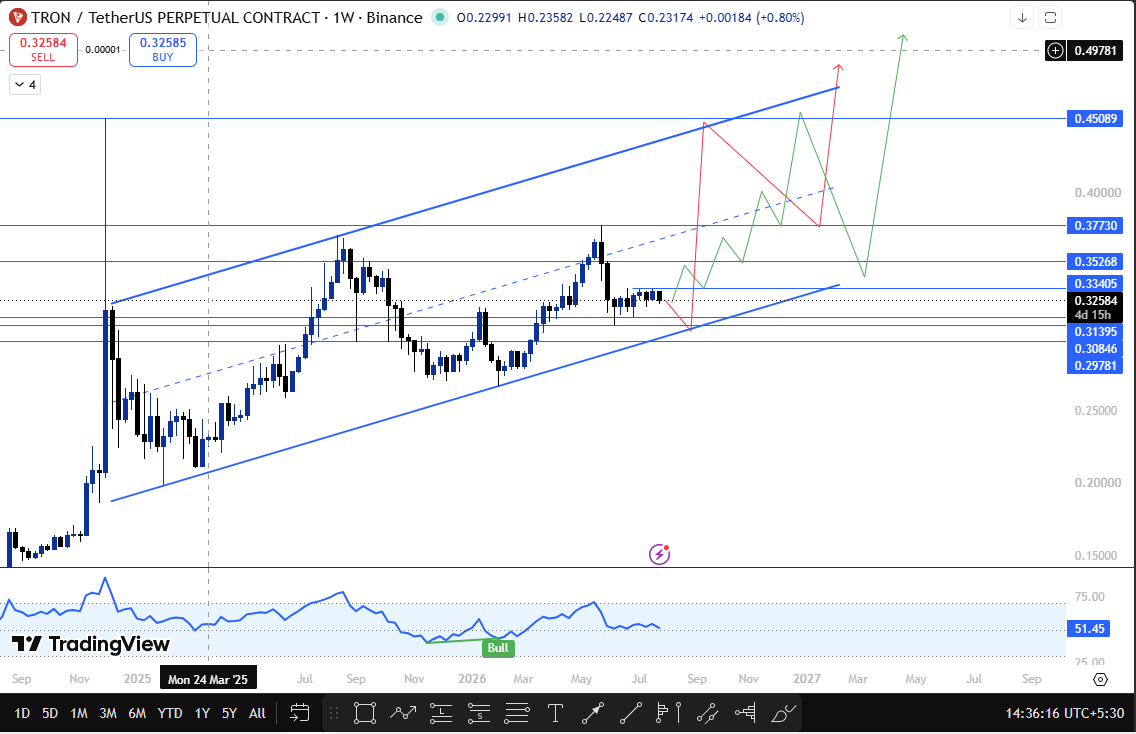This screenshot has width=1136, height=734.
Task: Click the down-arrow button in top right
Action: pos(1022,17)
